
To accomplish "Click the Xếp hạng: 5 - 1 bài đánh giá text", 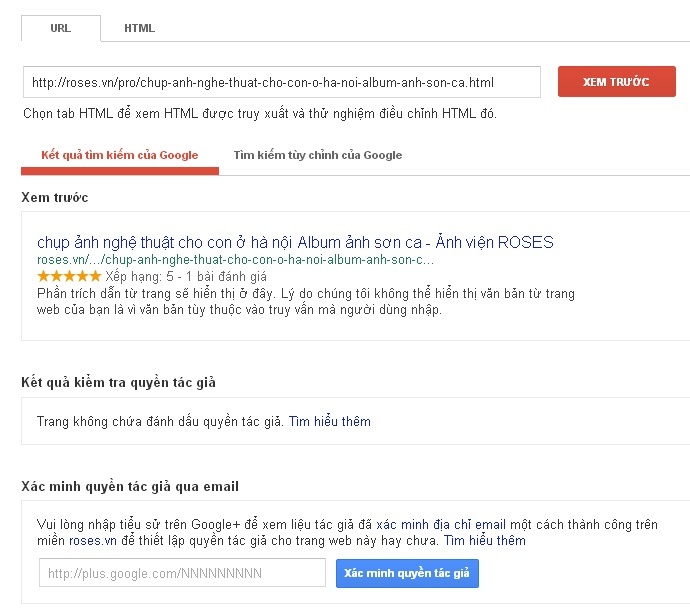I will (x=186, y=276).
